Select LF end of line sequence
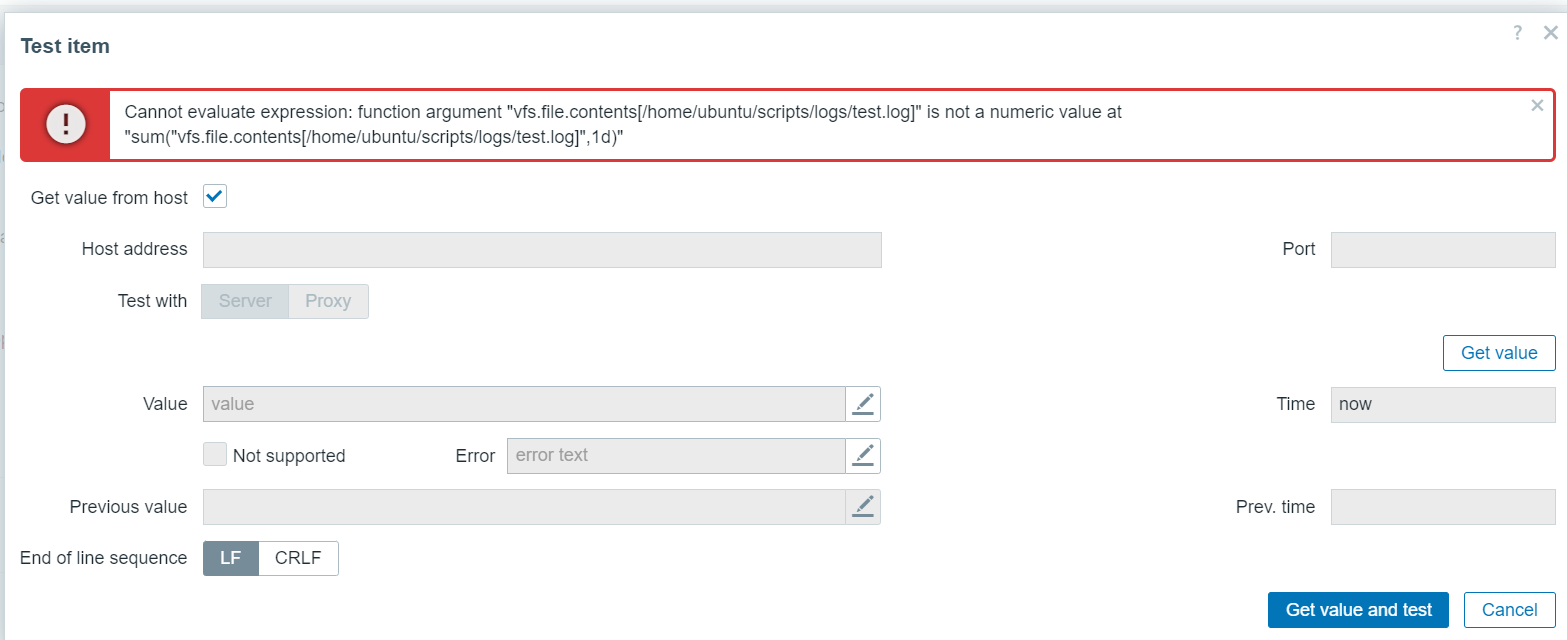The width and height of the screenshot is (1567, 640). 231,558
